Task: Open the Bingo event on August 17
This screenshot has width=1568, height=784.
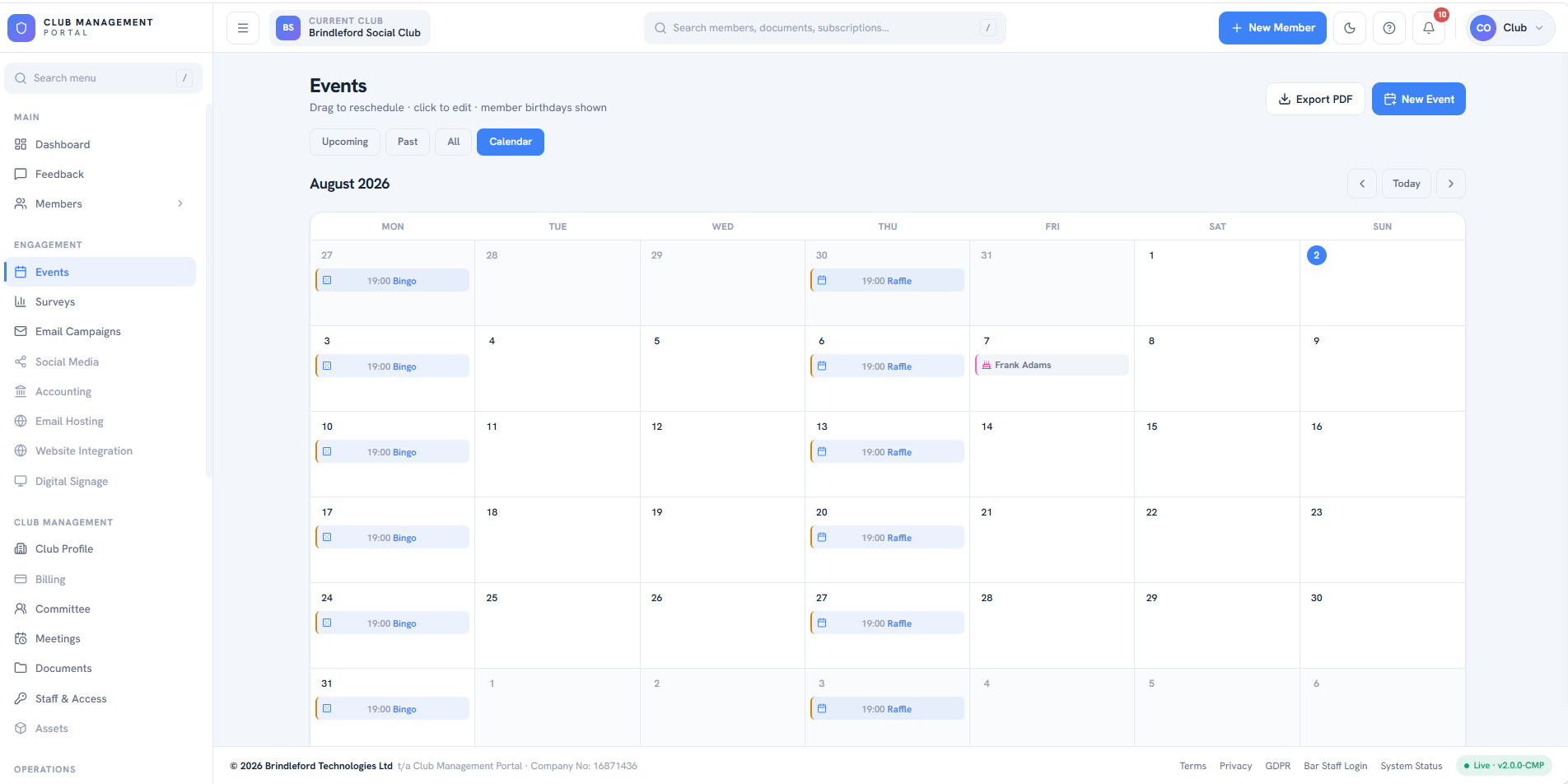Action: pyautogui.click(x=392, y=538)
